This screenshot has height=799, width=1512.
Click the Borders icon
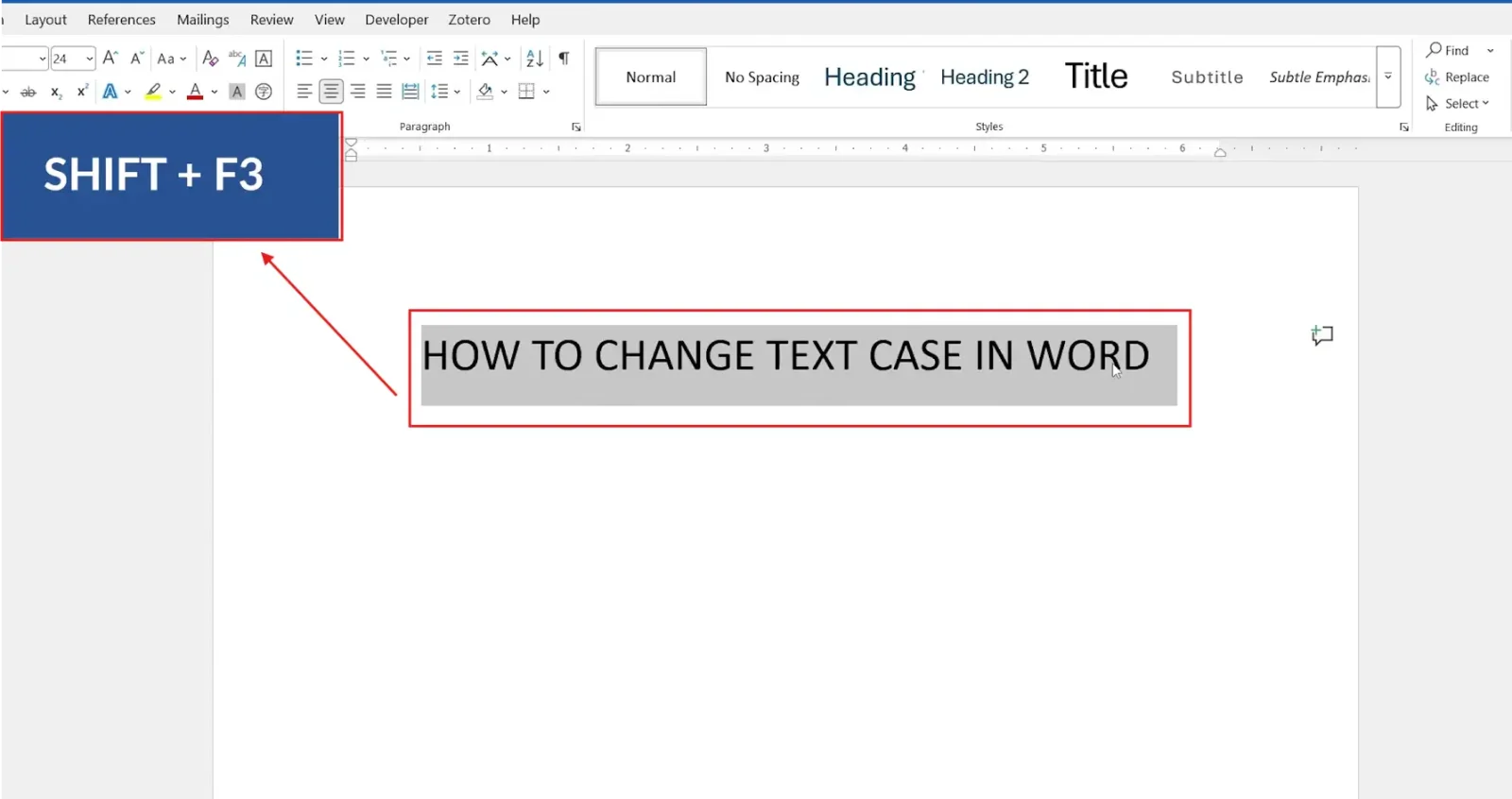point(526,92)
